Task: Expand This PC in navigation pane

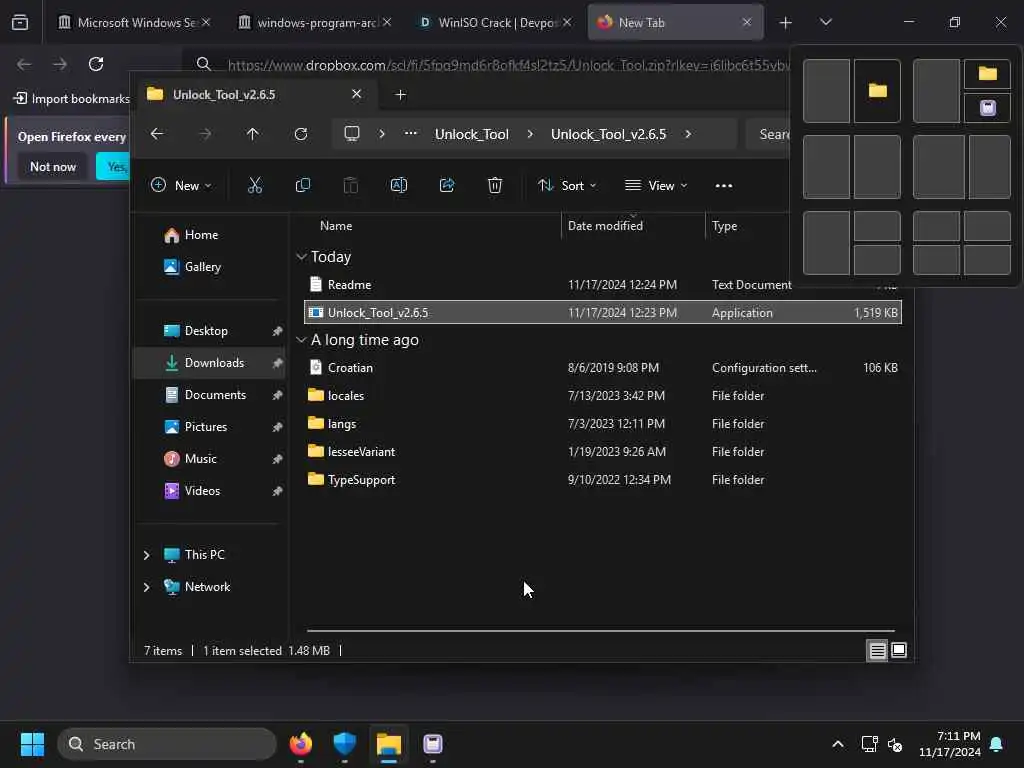Action: tap(146, 555)
